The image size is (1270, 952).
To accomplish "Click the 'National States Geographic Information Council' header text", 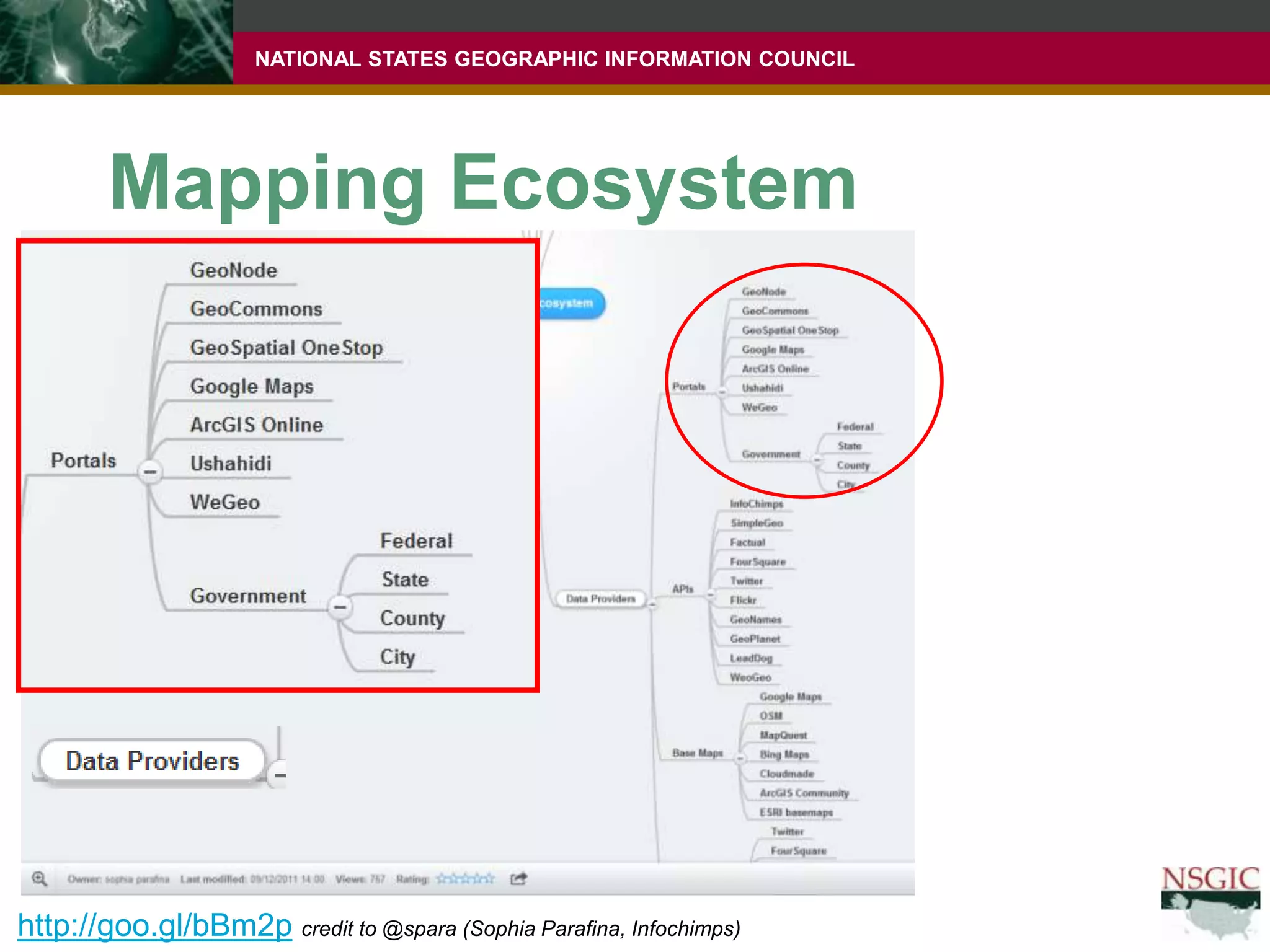I will click(554, 59).
